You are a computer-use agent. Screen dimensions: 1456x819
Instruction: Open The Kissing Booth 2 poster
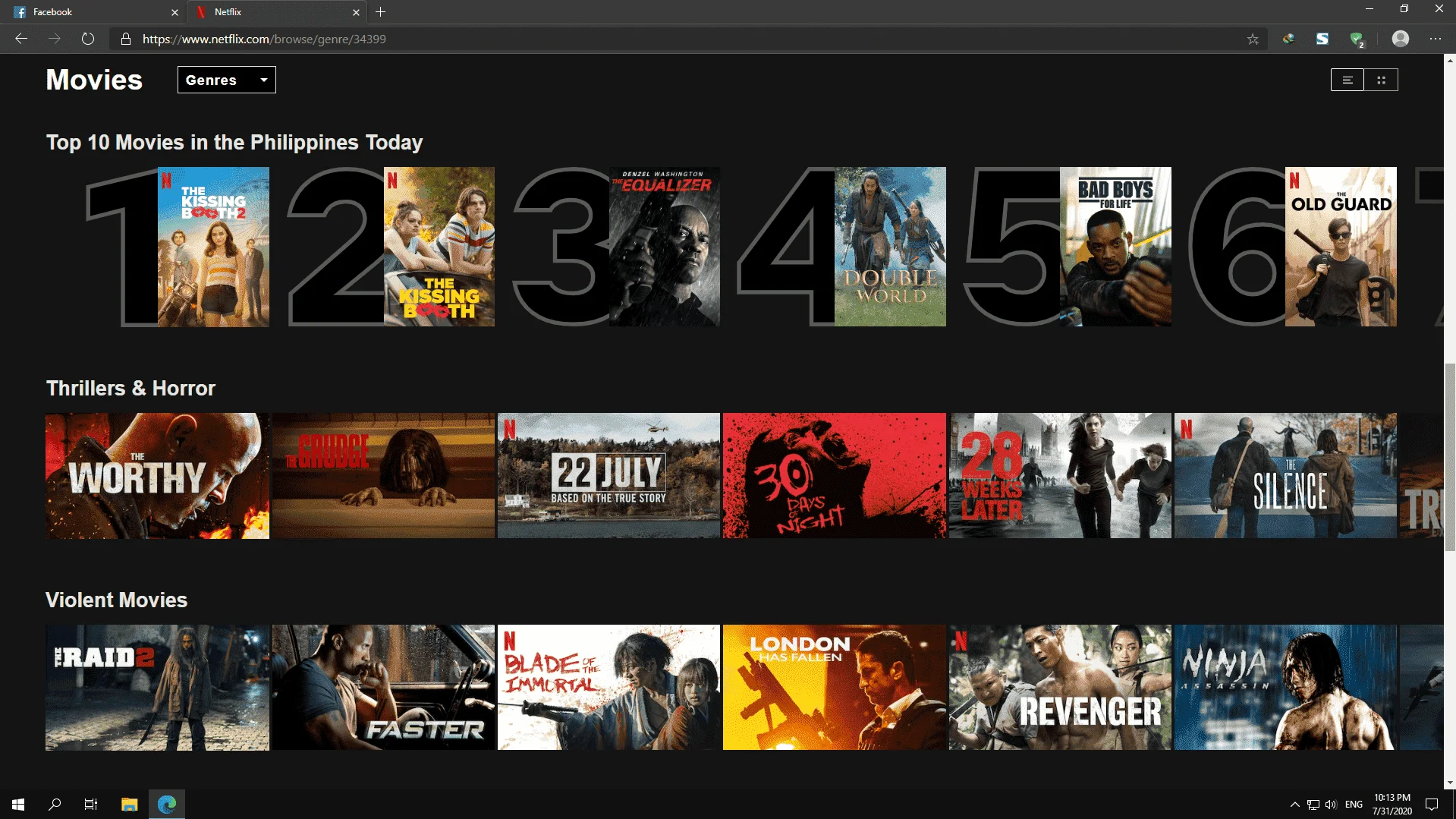[x=213, y=247]
